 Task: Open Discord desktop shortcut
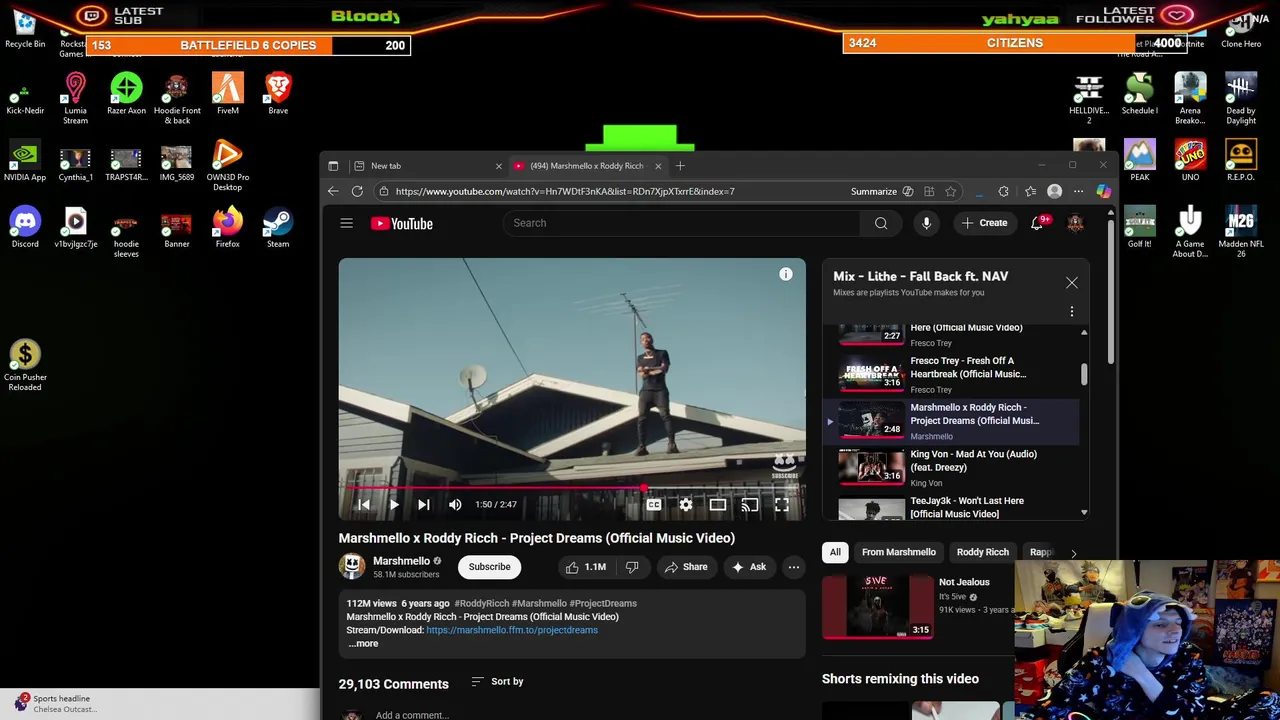point(25,227)
